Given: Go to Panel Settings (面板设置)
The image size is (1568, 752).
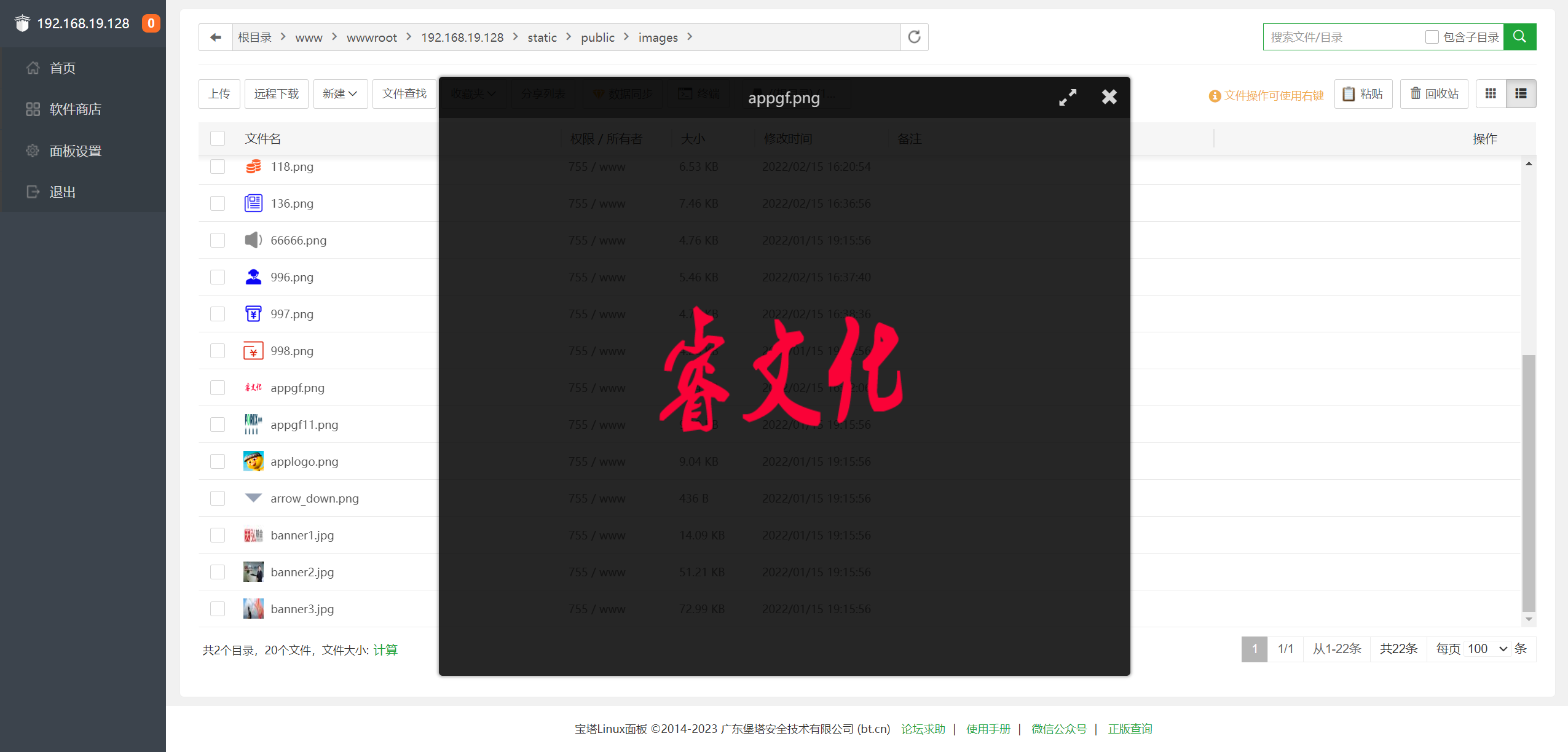Looking at the screenshot, I should click(75, 151).
